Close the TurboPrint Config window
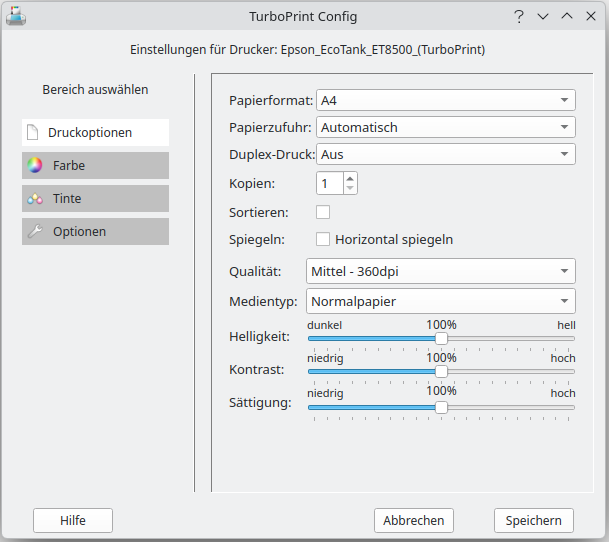The image size is (609, 542). click(x=591, y=16)
